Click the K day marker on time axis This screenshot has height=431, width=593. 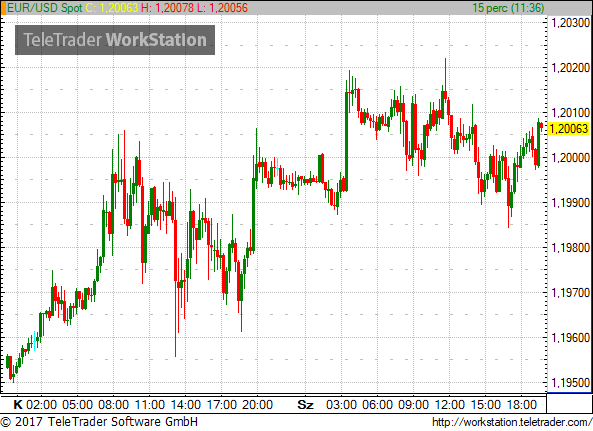click(18, 405)
